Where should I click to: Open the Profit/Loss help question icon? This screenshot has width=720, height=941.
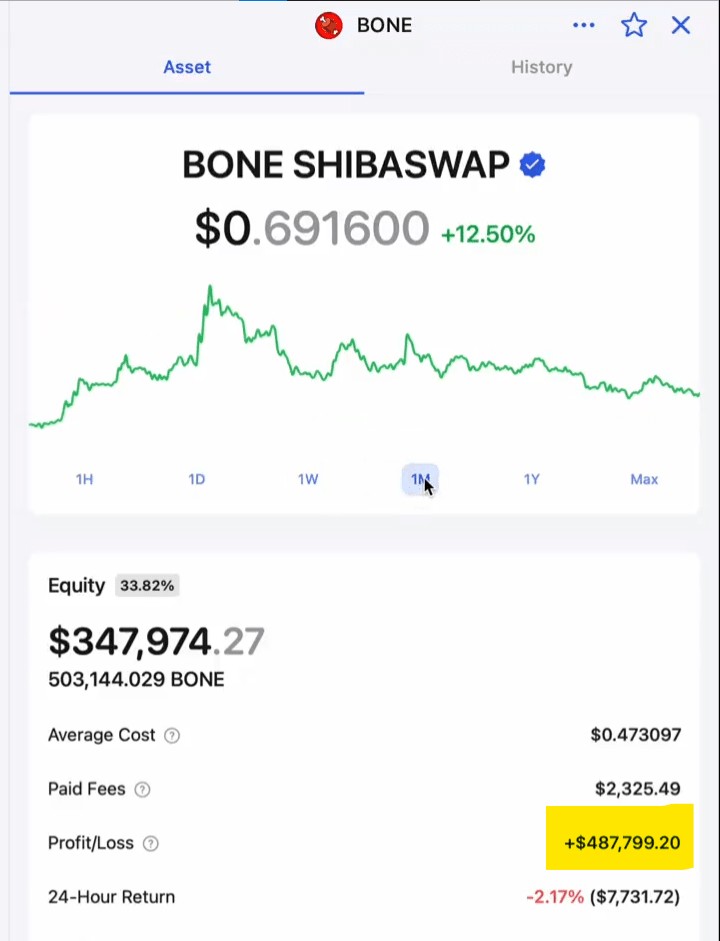coord(151,843)
